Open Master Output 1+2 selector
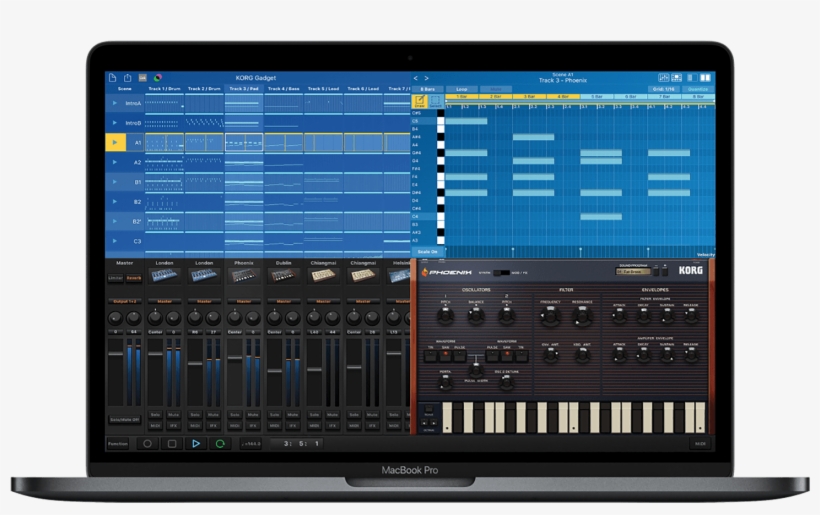The width and height of the screenshot is (820, 515). (x=124, y=302)
